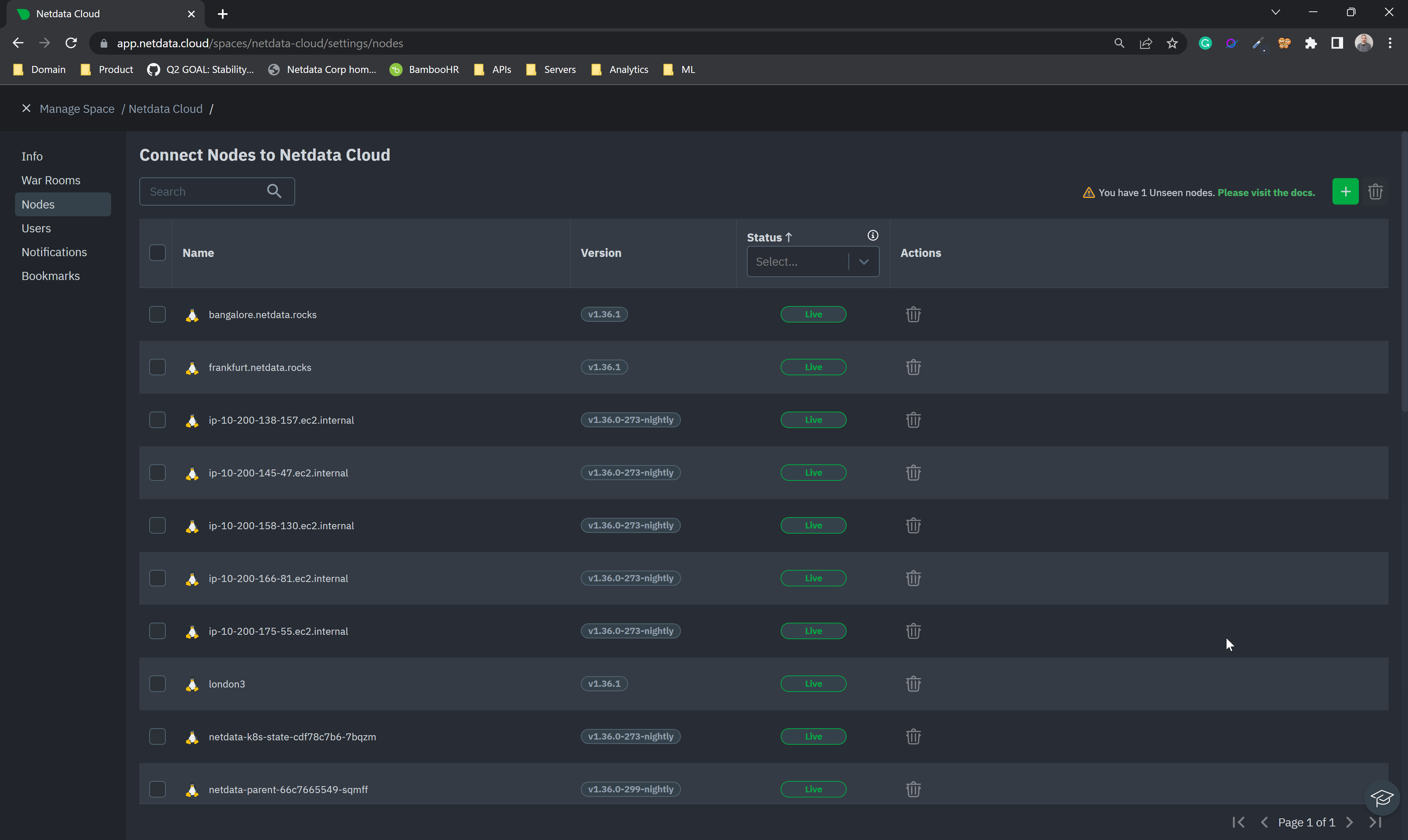Click the search magnifier icon
The width and height of the screenshot is (1408, 840).
pyautogui.click(x=274, y=191)
